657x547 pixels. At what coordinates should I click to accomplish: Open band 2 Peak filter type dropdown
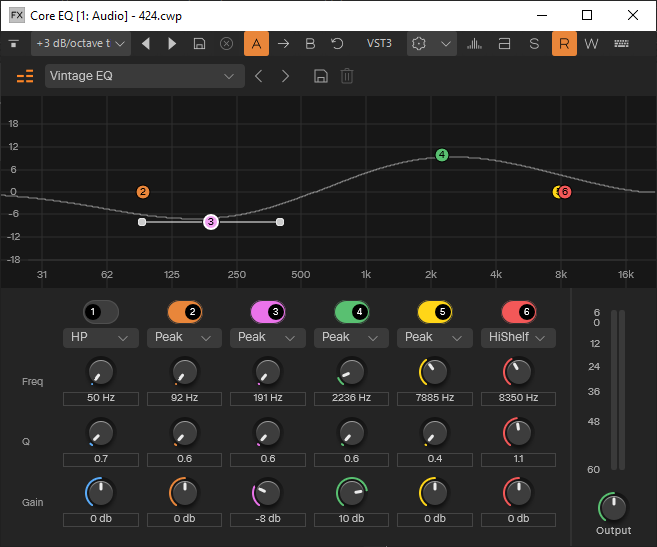[184, 337]
